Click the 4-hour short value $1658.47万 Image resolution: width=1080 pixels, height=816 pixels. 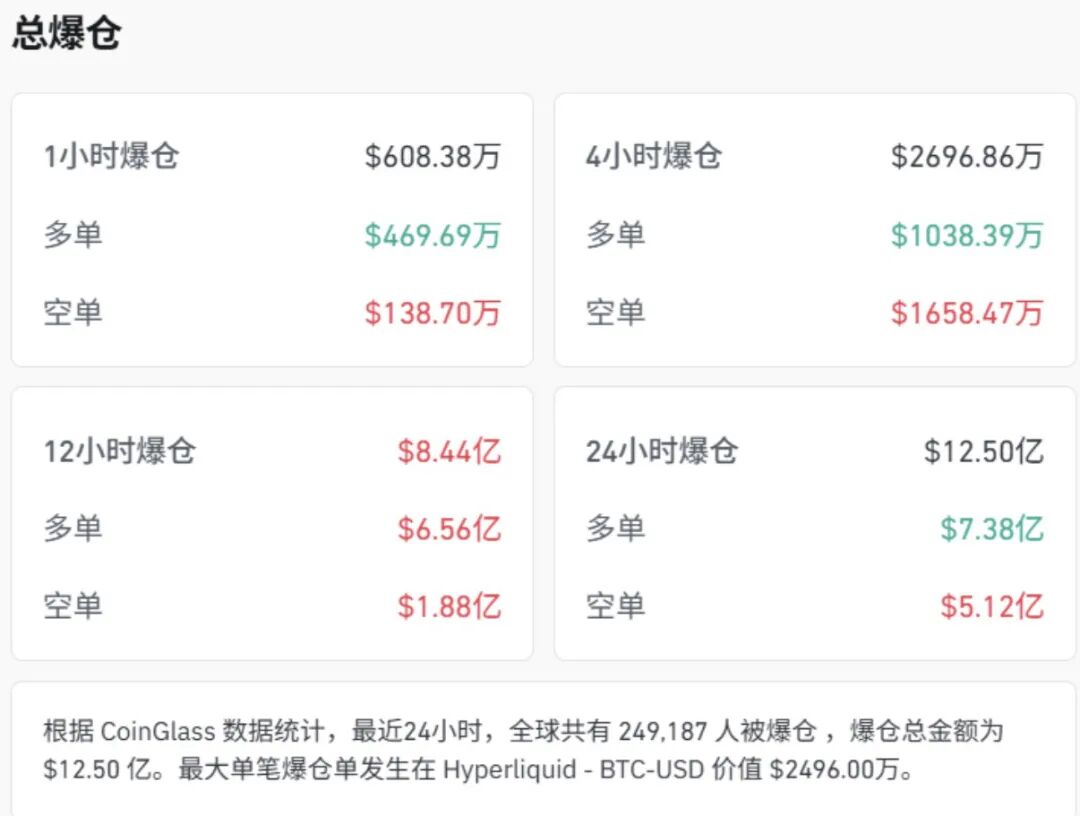coord(967,313)
